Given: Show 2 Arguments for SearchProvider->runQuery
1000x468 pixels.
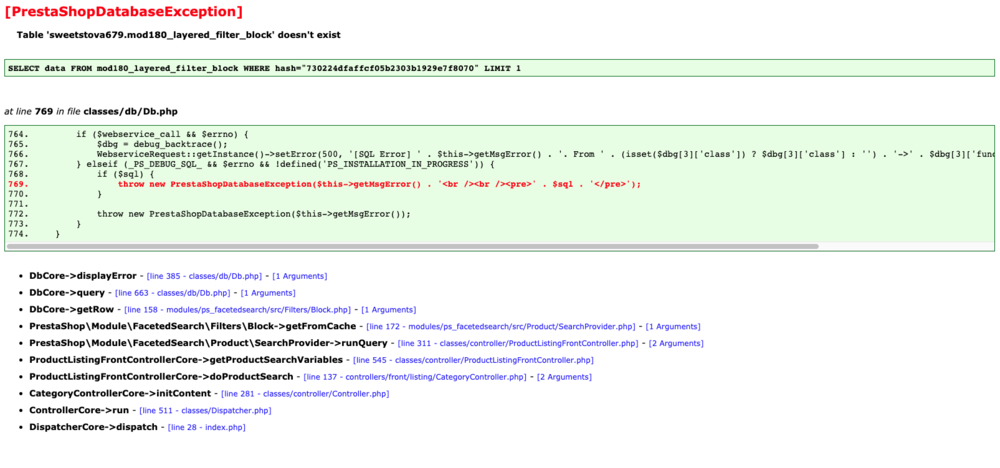Looking at the screenshot, I should (677, 343).
